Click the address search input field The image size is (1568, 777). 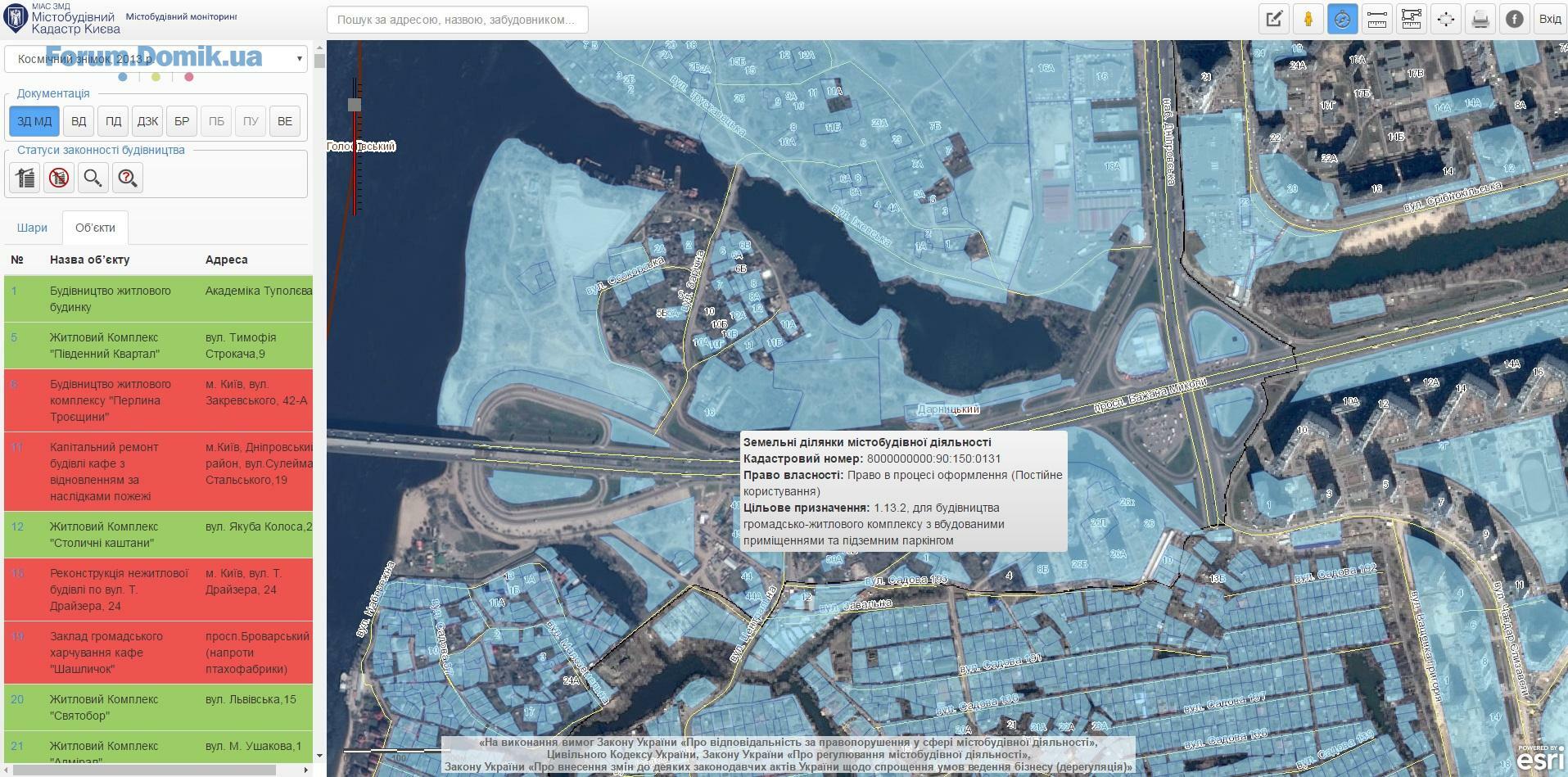[457, 20]
